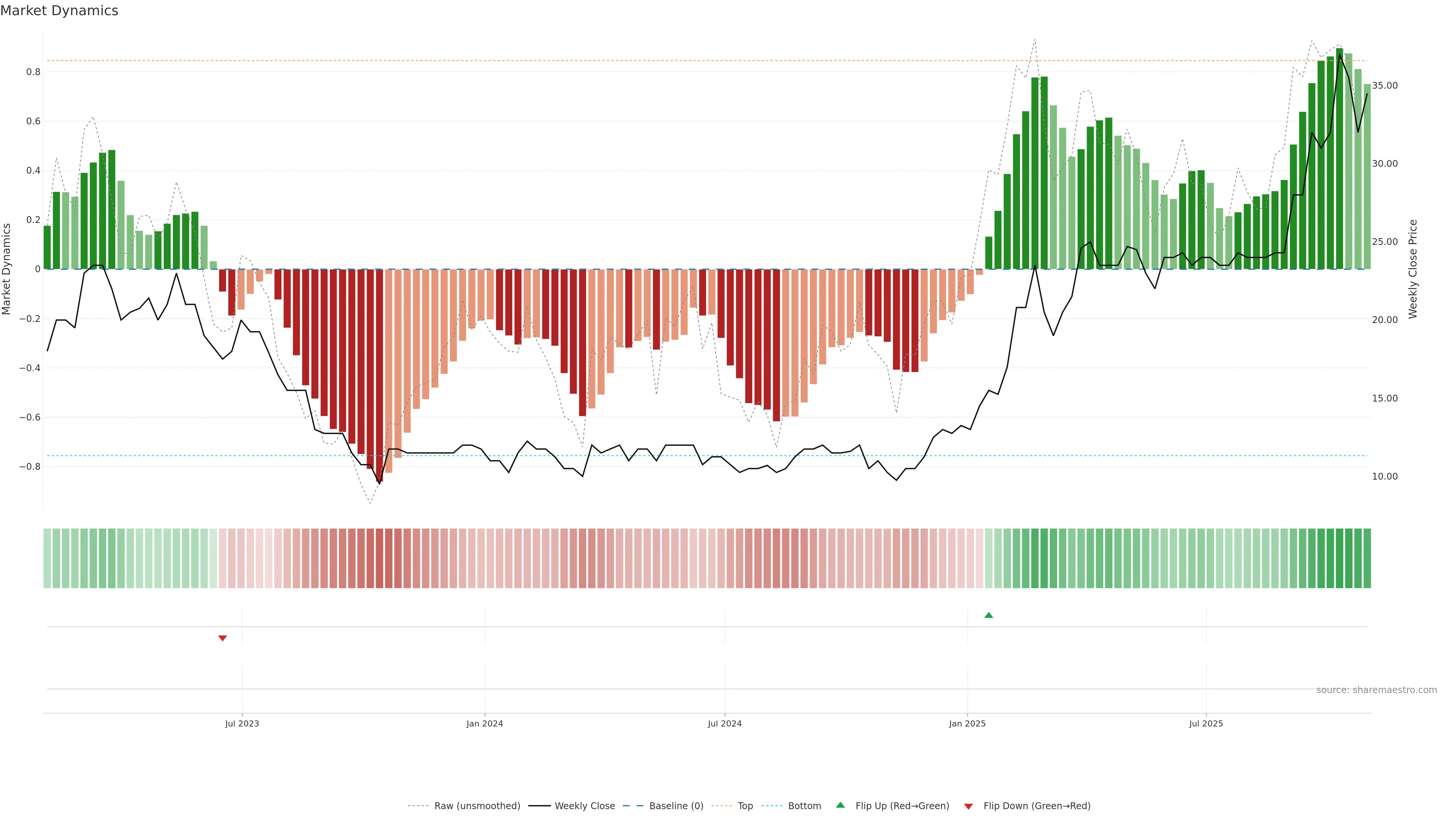Click the red Flip Down triangle marker
1456x819 pixels.
(222, 638)
